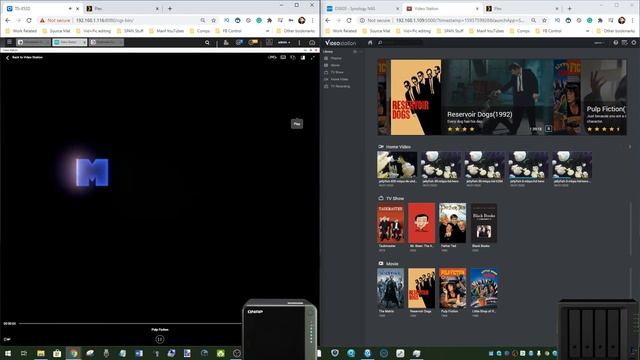
Task: Open the Windows Start menu
Action: point(8,353)
